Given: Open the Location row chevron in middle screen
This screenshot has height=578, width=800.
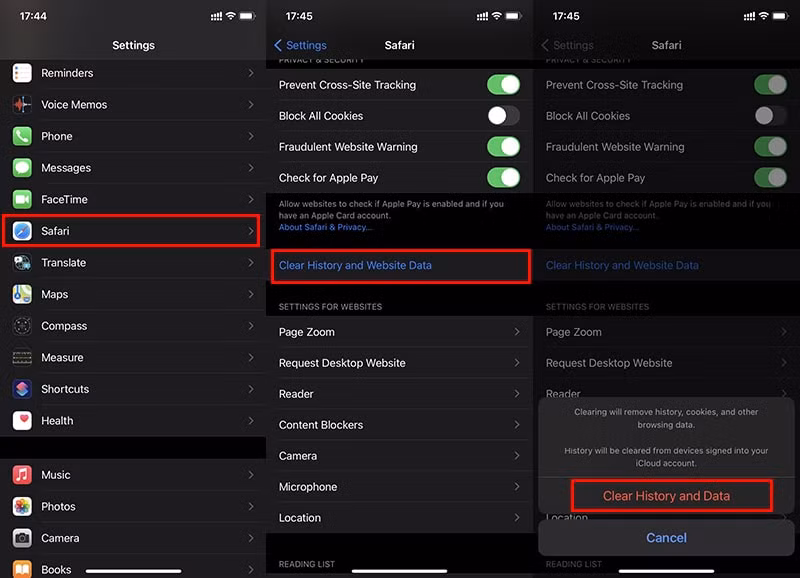Looking at the screenshot, I should 517,518.
